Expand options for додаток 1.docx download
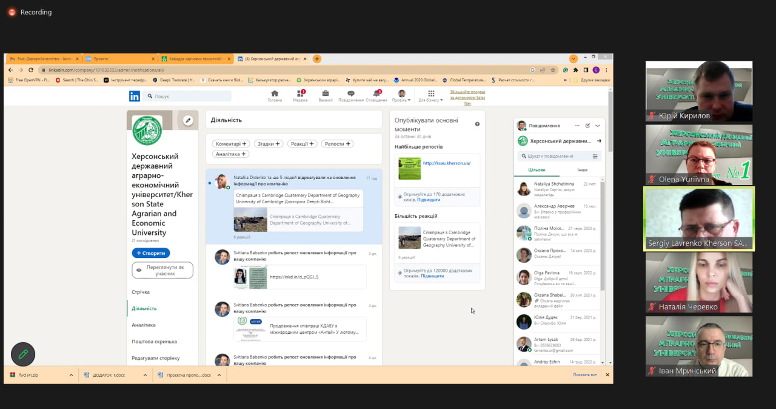This screenshot has width=776, height=410. click(x=145, y=375)
